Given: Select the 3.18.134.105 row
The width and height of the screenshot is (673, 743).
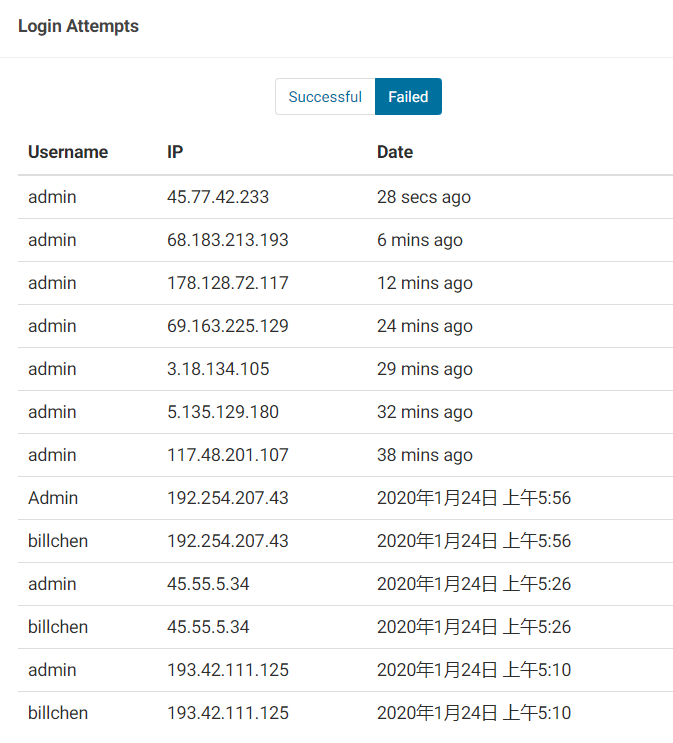Looking at the screenshot, I should pyautogui.click(x=346, y=369).
